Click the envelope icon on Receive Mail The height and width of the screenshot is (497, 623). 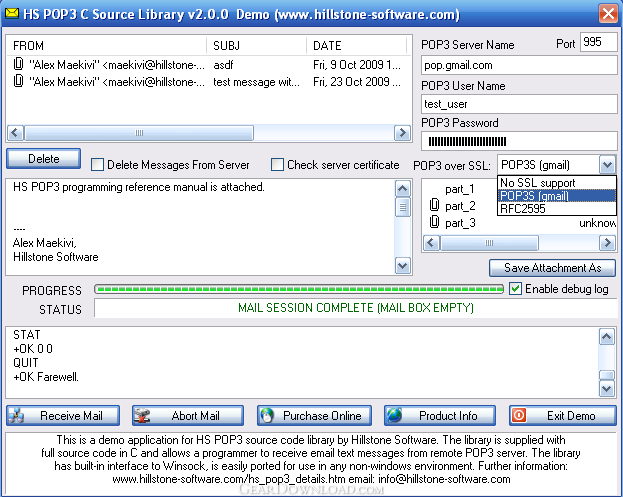[x=21, y=415]
